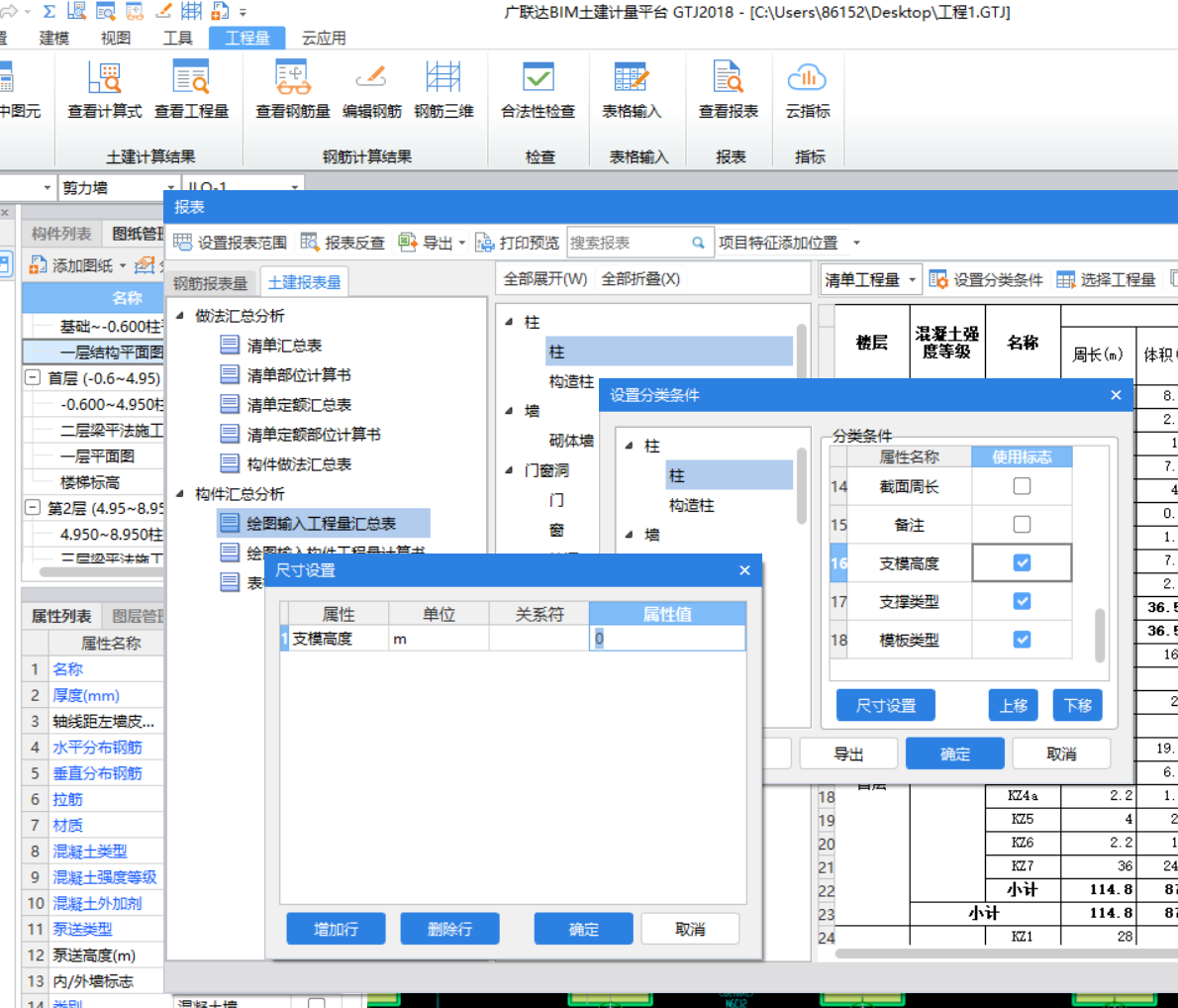
Task: Switch to 云应用 ribbon tab
Action: click(324, 38)
